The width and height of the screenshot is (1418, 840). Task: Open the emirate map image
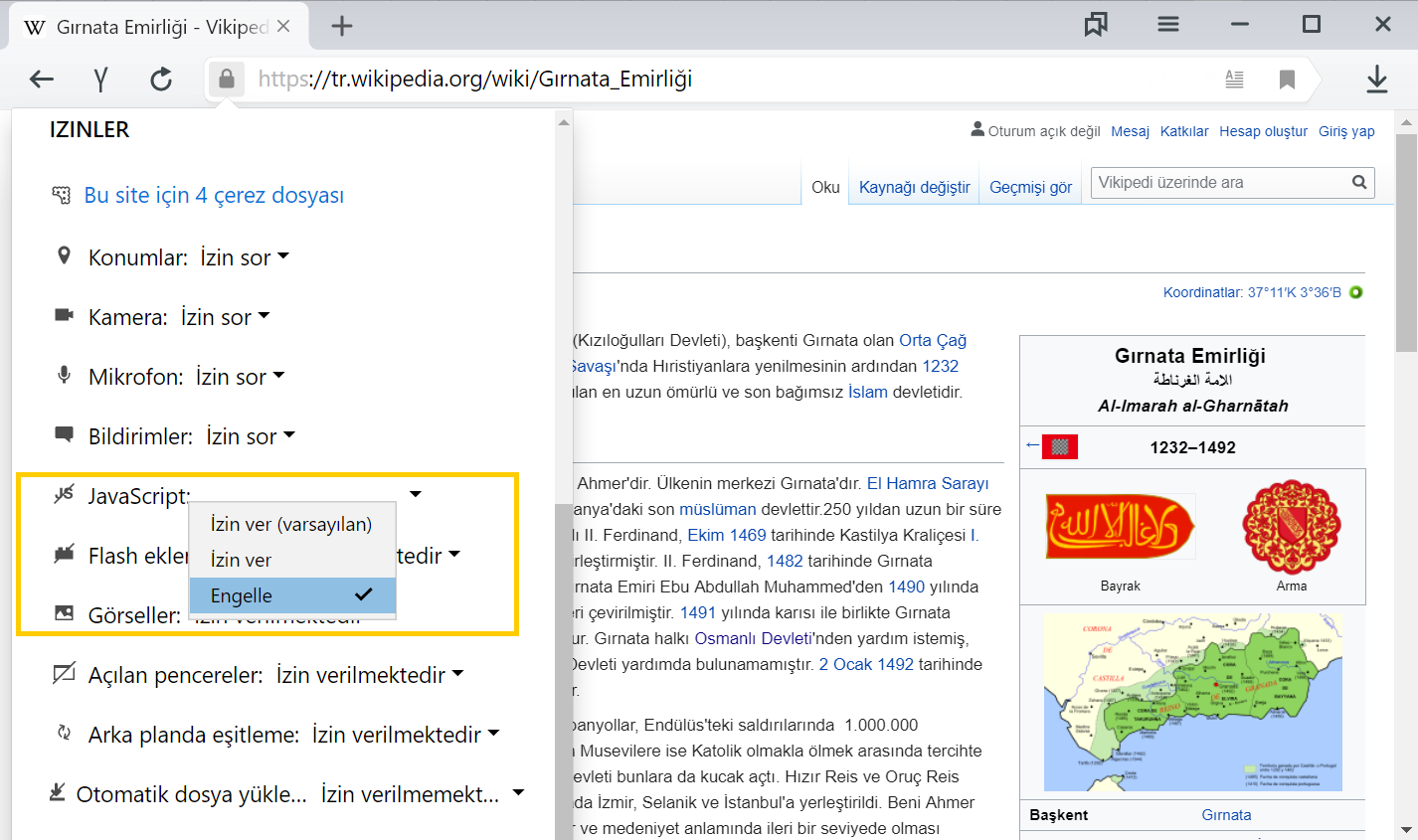pyautogui.click(x=1192, y=703)
